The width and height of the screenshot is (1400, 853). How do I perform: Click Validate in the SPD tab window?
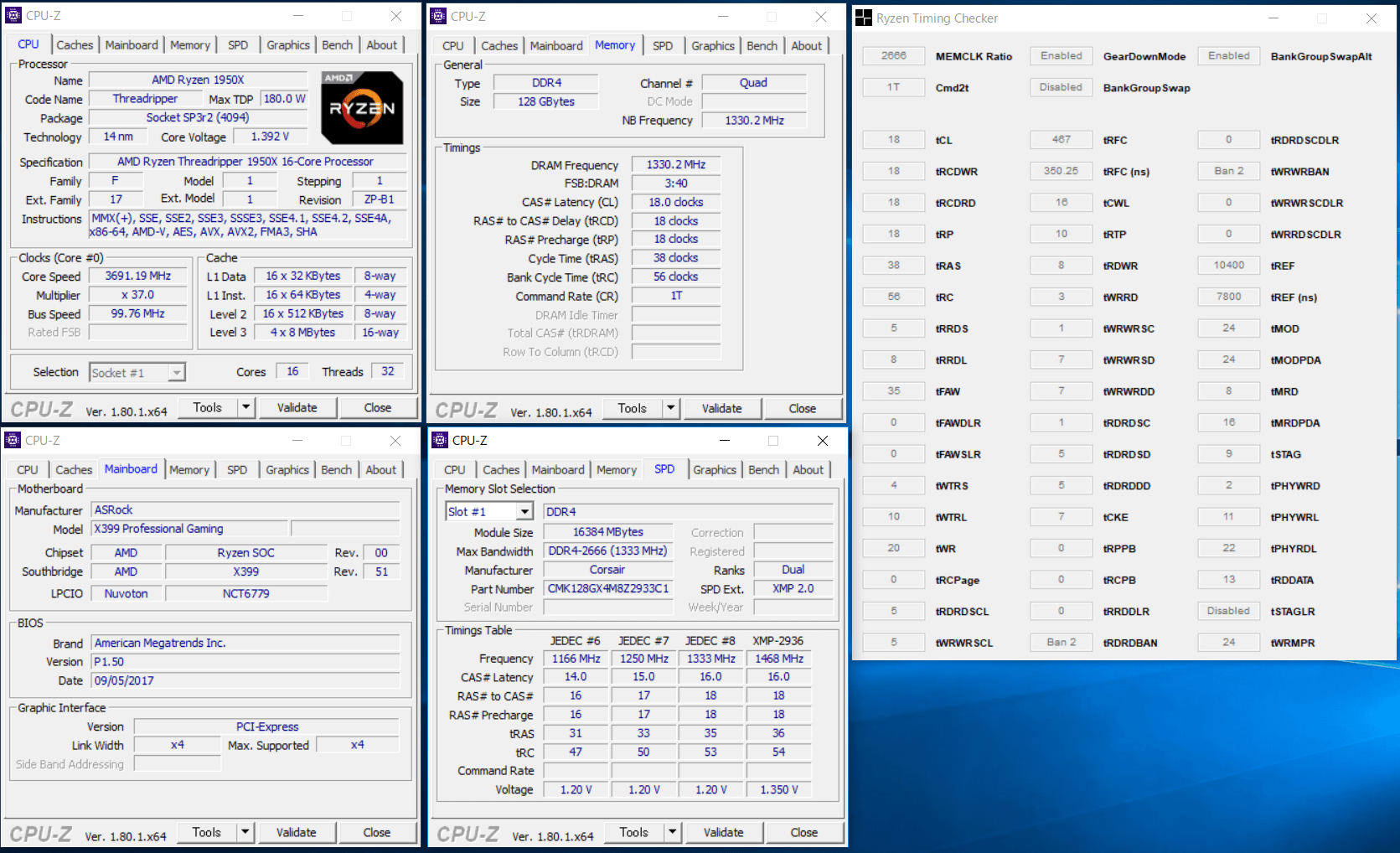[x=724, y=833]
